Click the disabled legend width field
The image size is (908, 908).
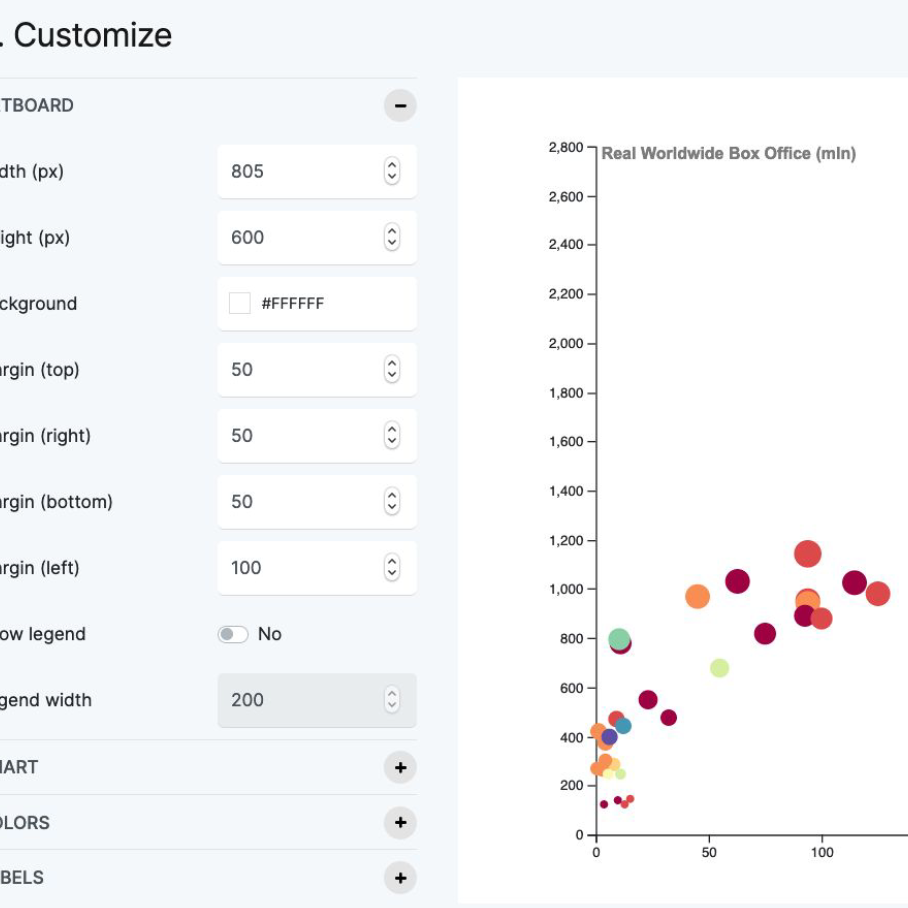300,700
